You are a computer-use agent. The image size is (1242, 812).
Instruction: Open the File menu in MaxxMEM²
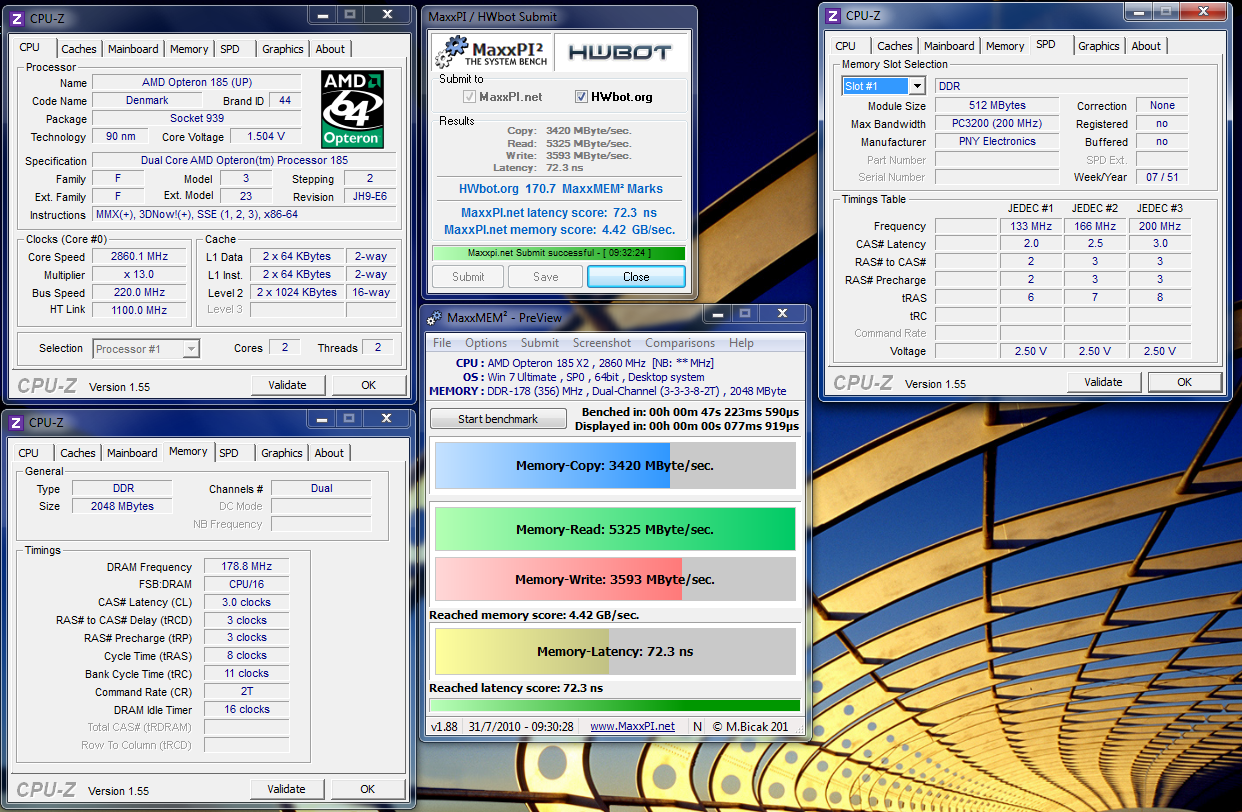pos(441,343)
